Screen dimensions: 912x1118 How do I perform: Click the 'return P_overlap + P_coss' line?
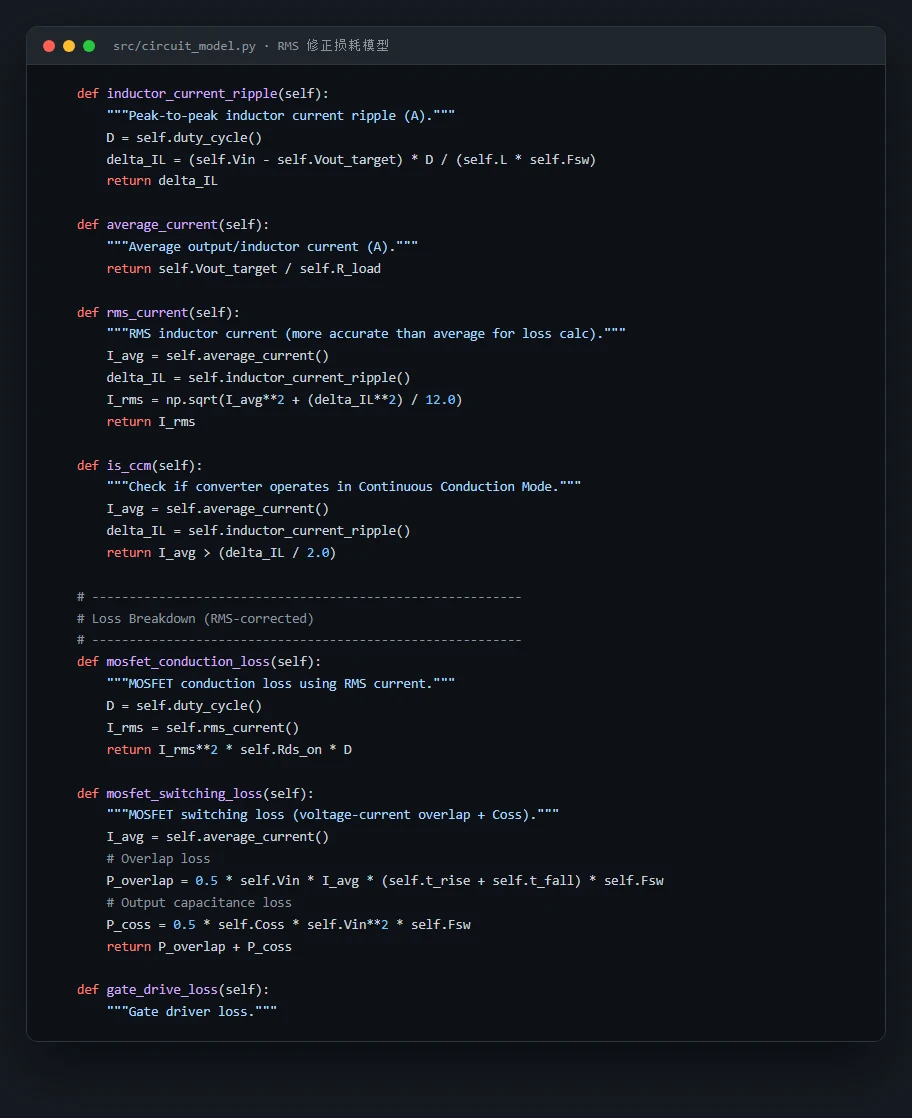click(199, 947)
